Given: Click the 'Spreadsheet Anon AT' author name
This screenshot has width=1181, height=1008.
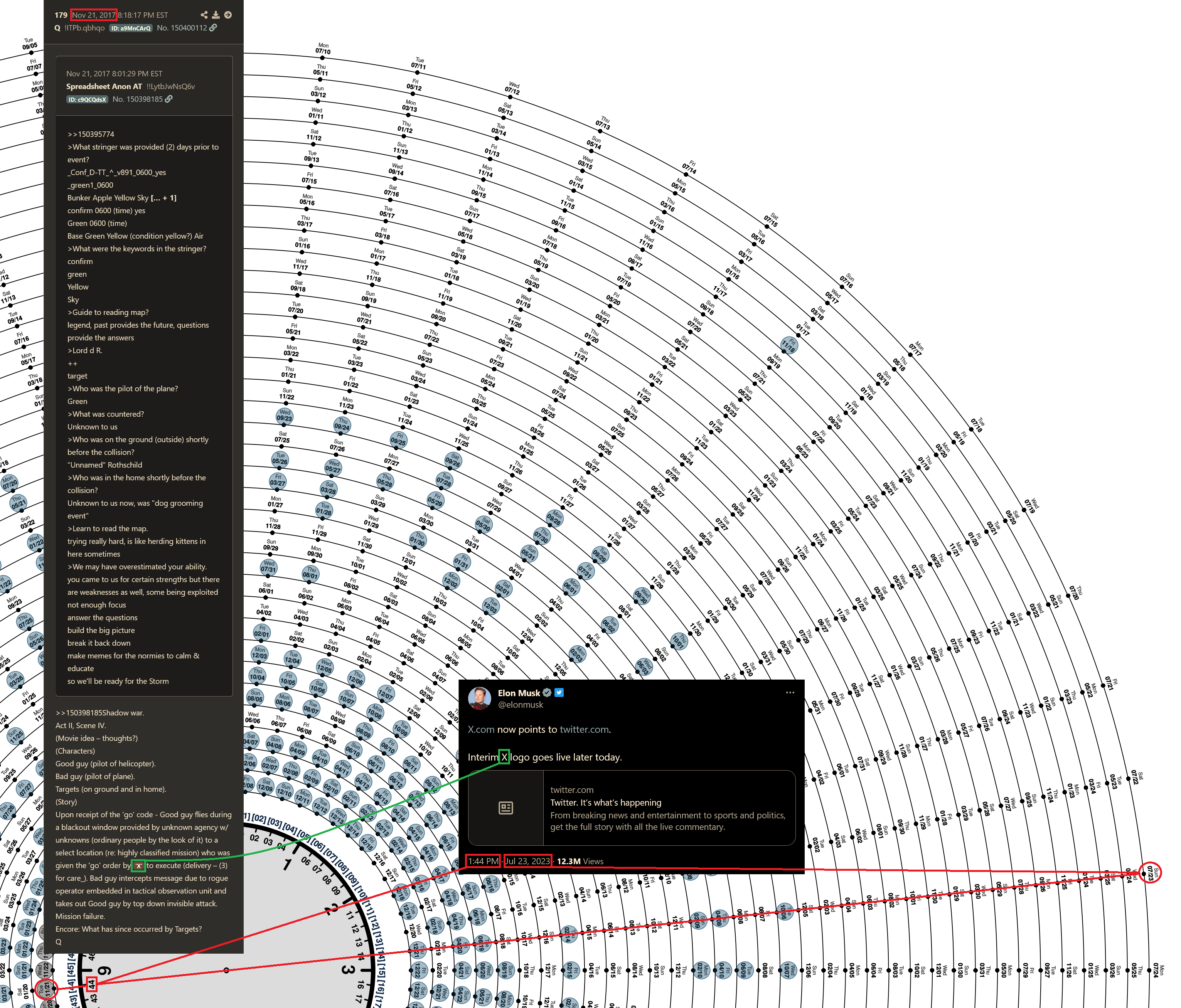Looking at the screenshot, I should coord(104,86).
